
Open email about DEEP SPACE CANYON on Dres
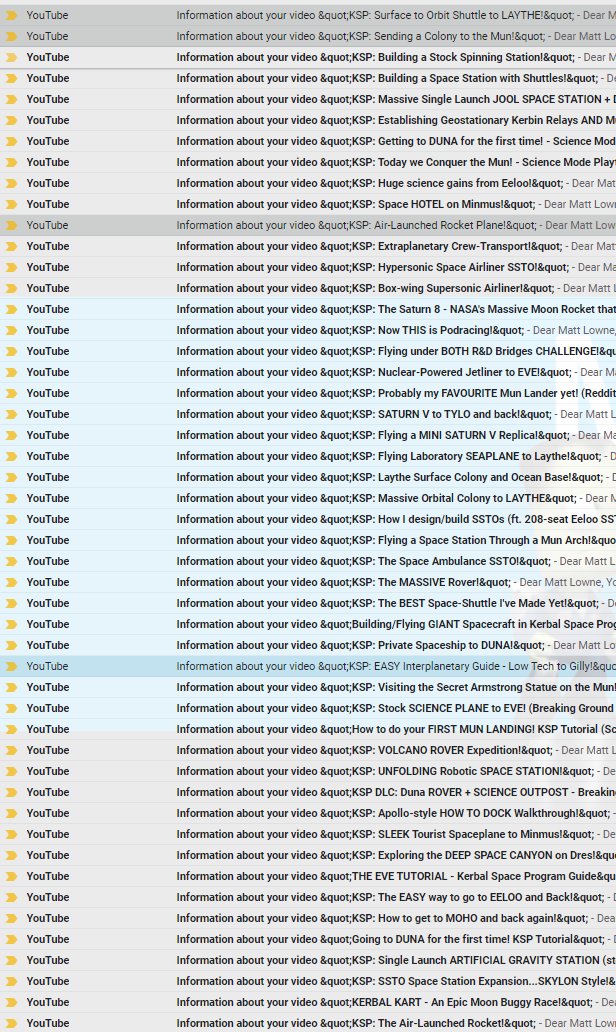(308, 856)
